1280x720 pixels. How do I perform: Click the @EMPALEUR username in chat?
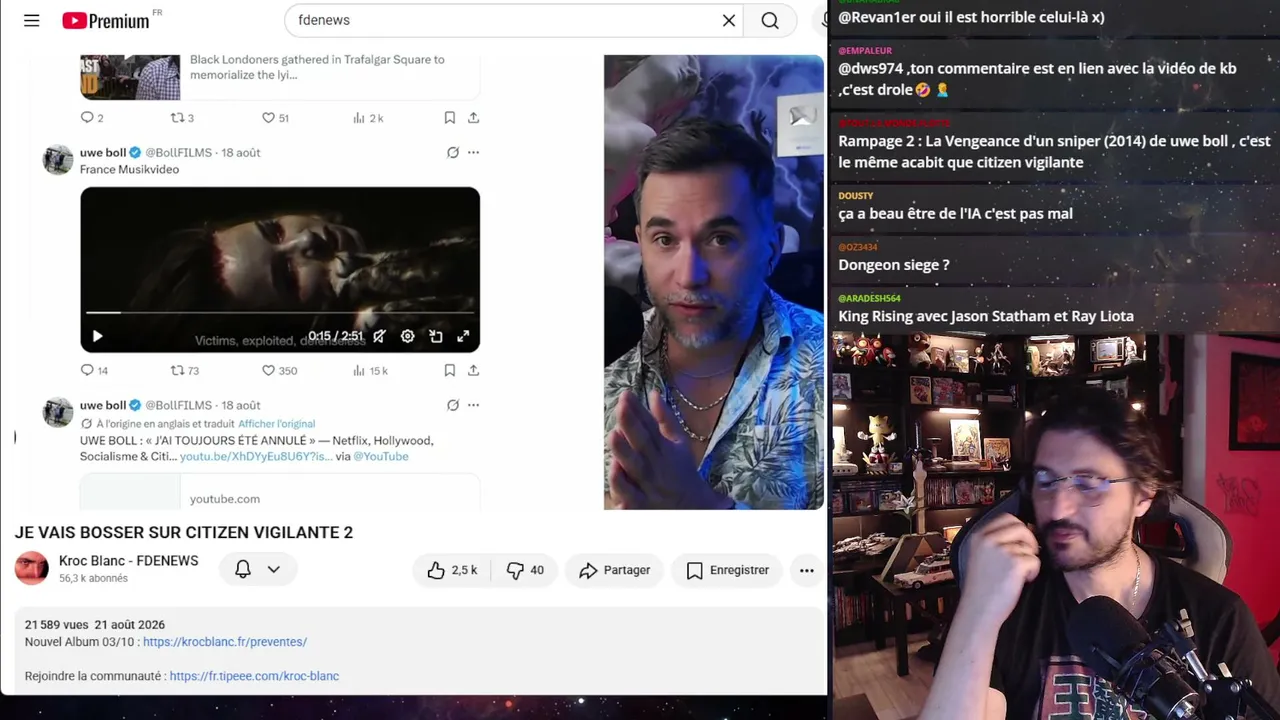pyautogui.click(x=865, y=50)
